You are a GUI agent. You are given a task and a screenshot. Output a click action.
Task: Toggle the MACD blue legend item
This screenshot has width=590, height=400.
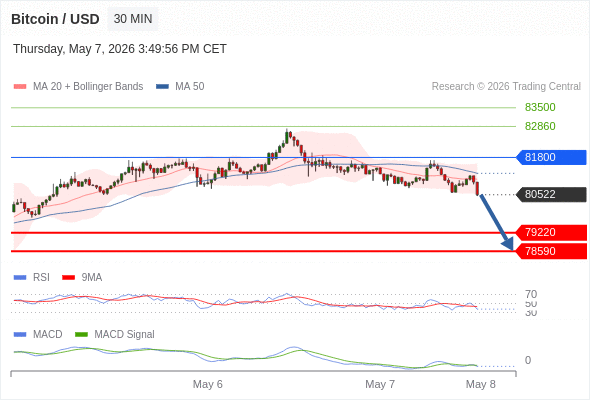coord(38,335)
